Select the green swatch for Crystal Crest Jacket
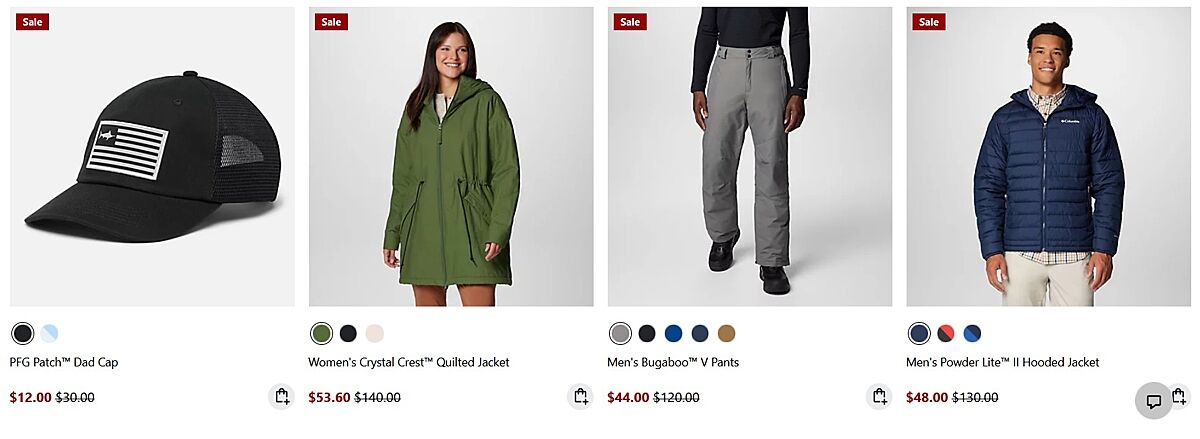 (x=321, y=333)
